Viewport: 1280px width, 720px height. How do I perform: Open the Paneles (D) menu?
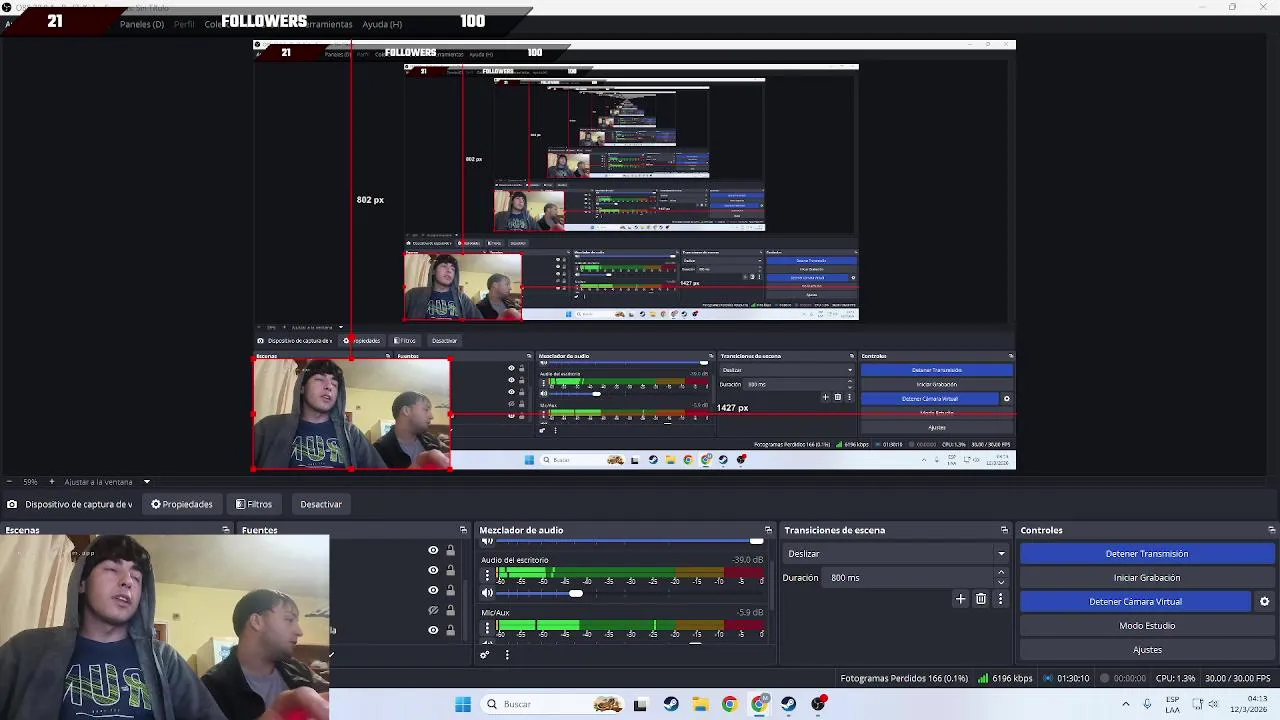point(142,24)
